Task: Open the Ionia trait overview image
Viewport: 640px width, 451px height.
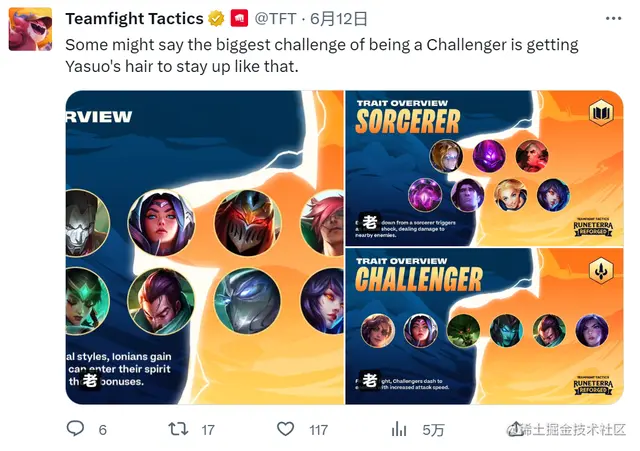Action: click(204, 247)
